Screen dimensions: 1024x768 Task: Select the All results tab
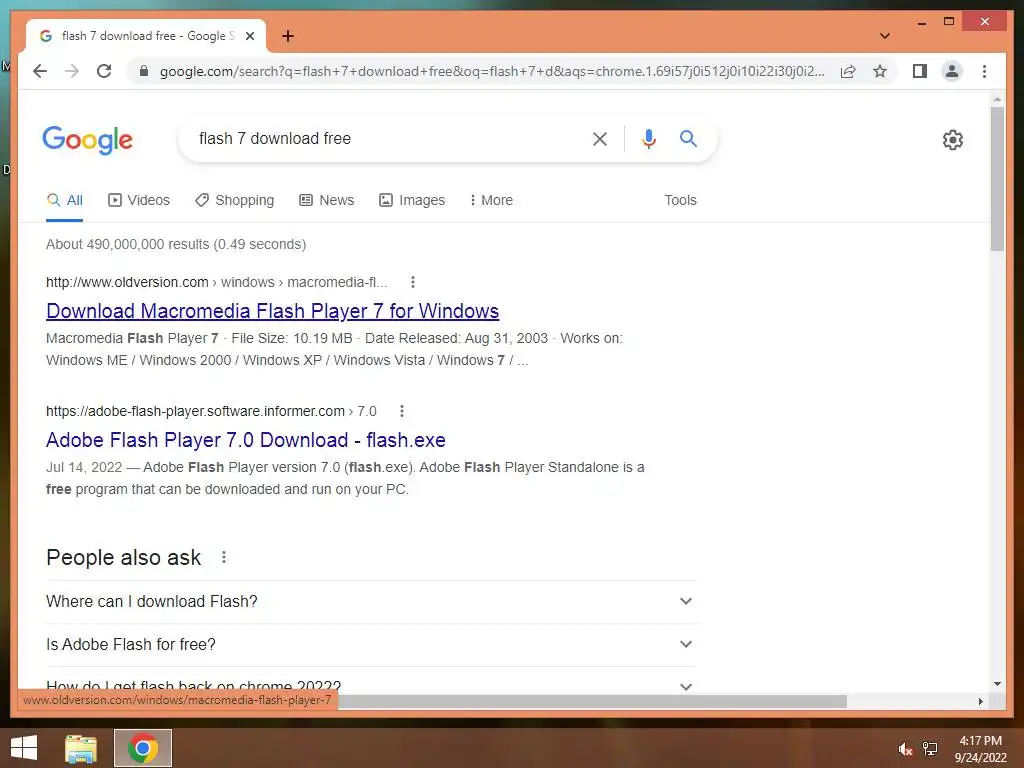click(65, 200)
